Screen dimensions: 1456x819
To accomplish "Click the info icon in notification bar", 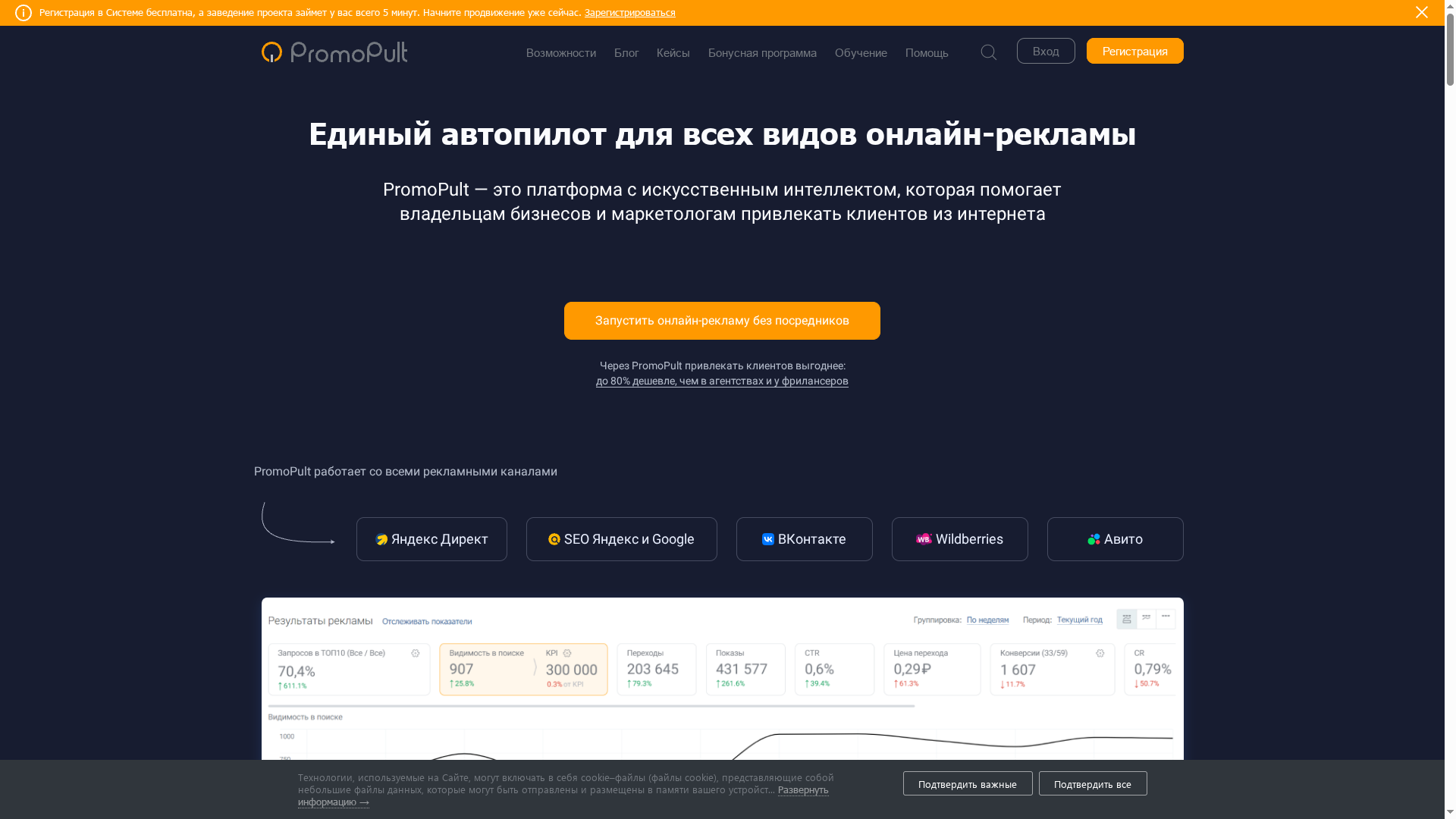I will [24, 13].
